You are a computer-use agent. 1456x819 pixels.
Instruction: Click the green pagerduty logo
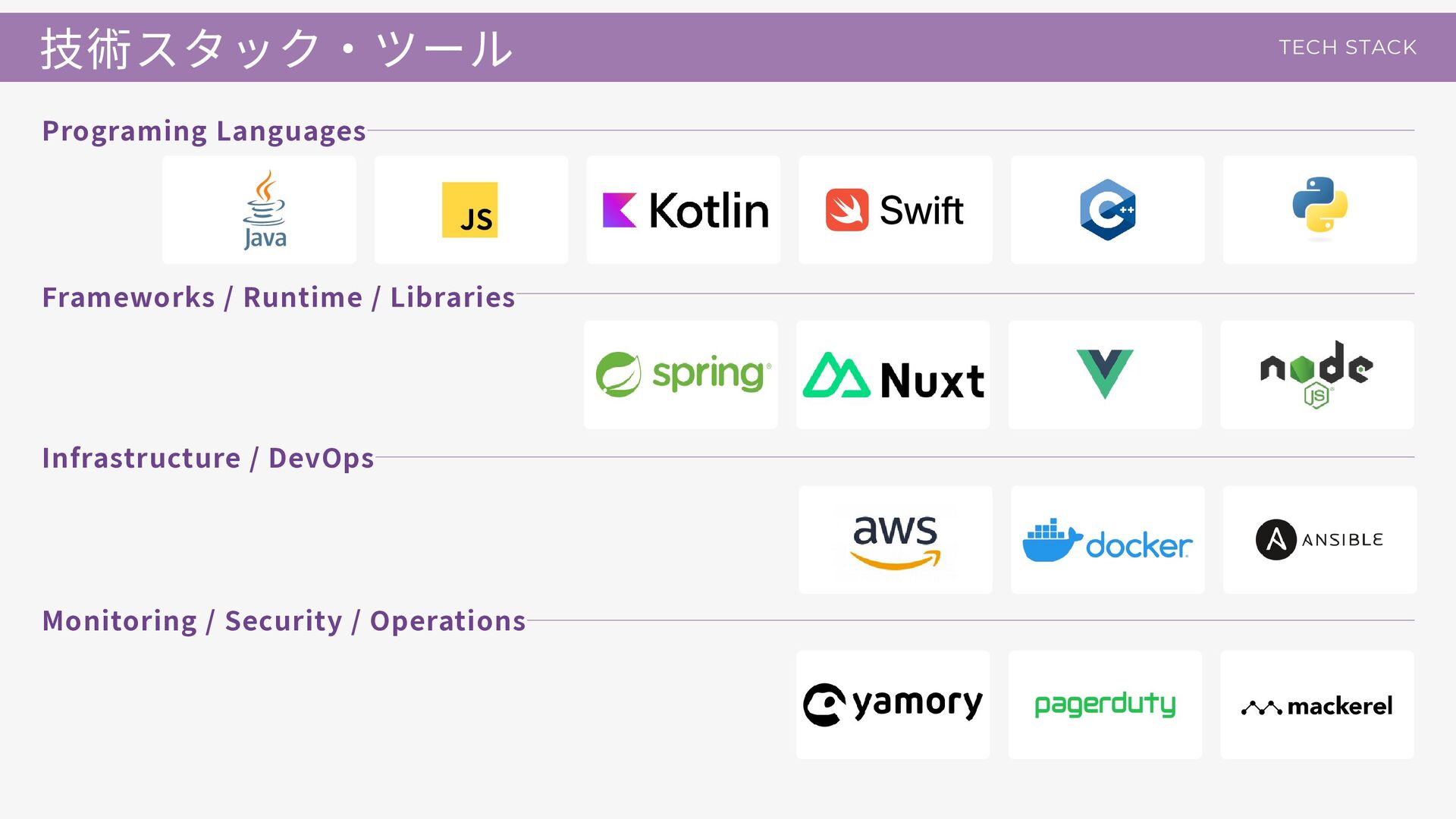tap(1105, 704)
